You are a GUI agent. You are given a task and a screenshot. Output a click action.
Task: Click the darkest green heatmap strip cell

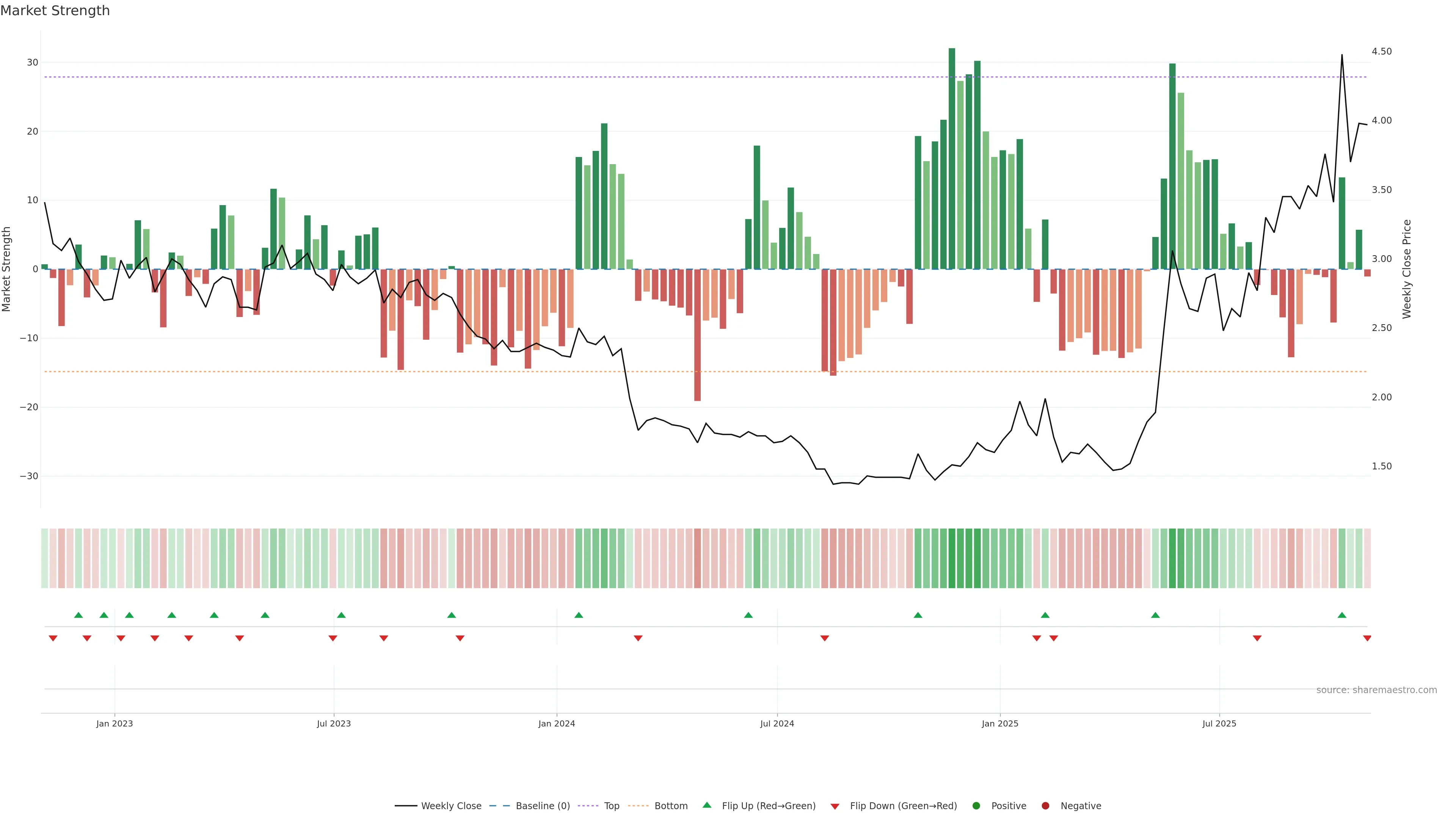click(x=952, y=558)
